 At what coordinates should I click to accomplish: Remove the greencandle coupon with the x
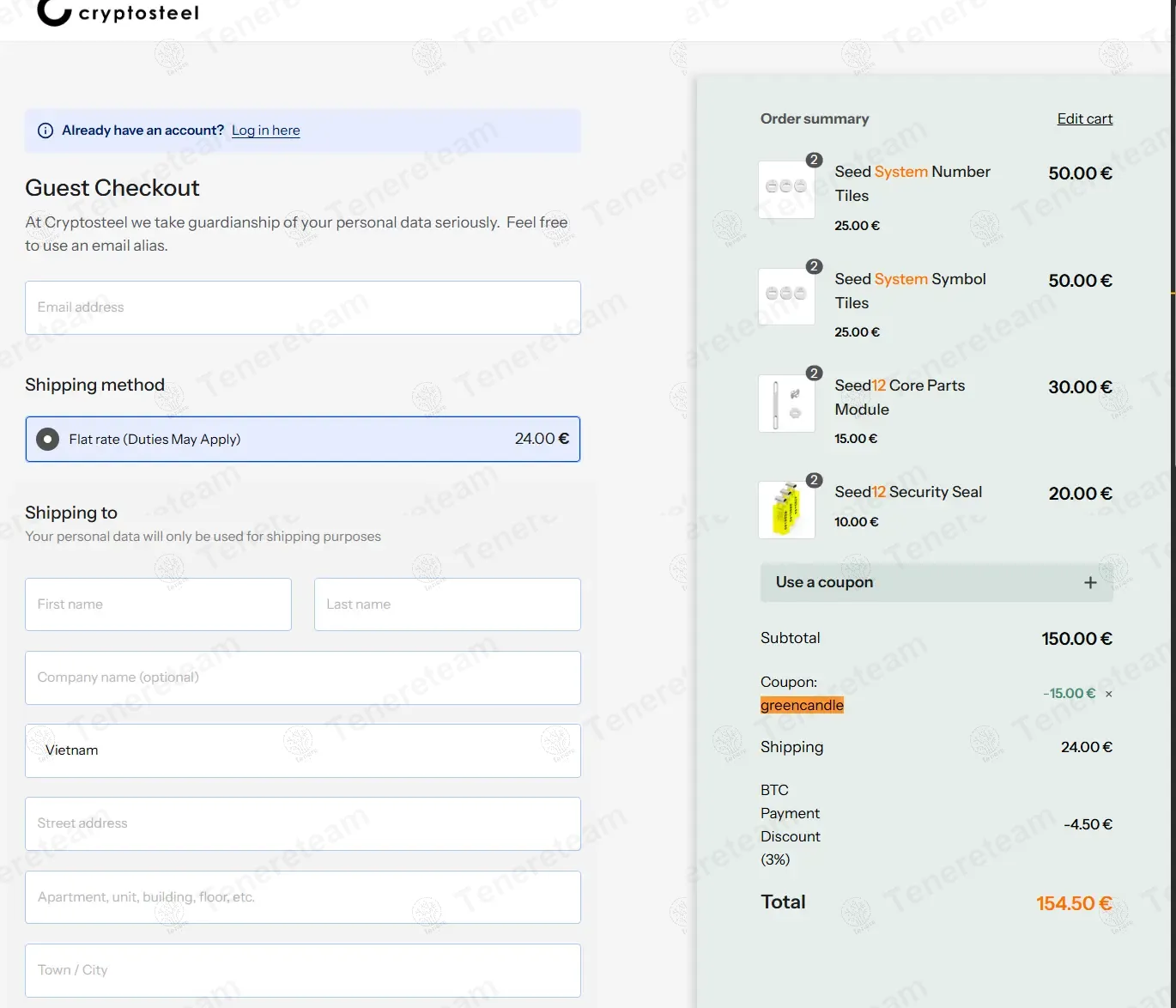click(1108, 694)
